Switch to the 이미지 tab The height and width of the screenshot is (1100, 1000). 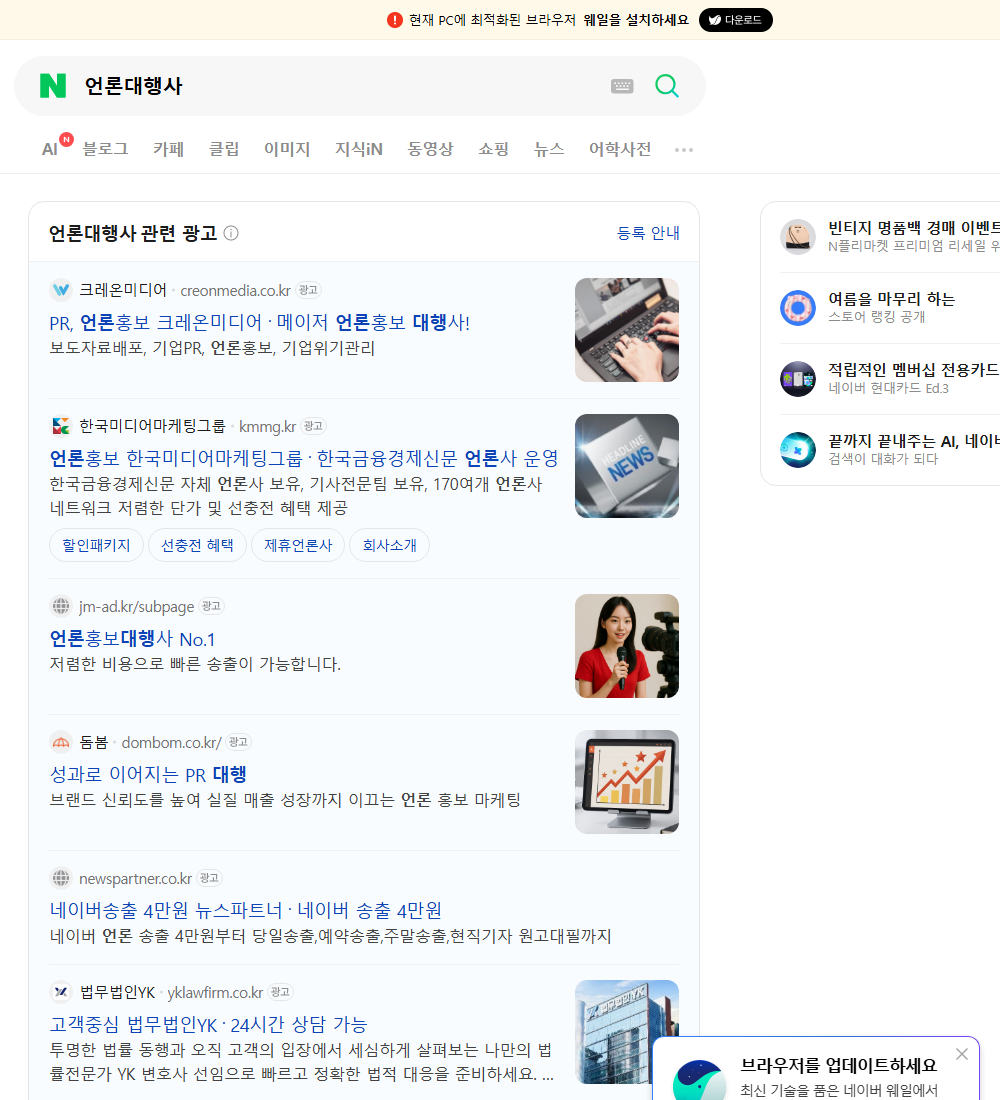click(287, 149)
